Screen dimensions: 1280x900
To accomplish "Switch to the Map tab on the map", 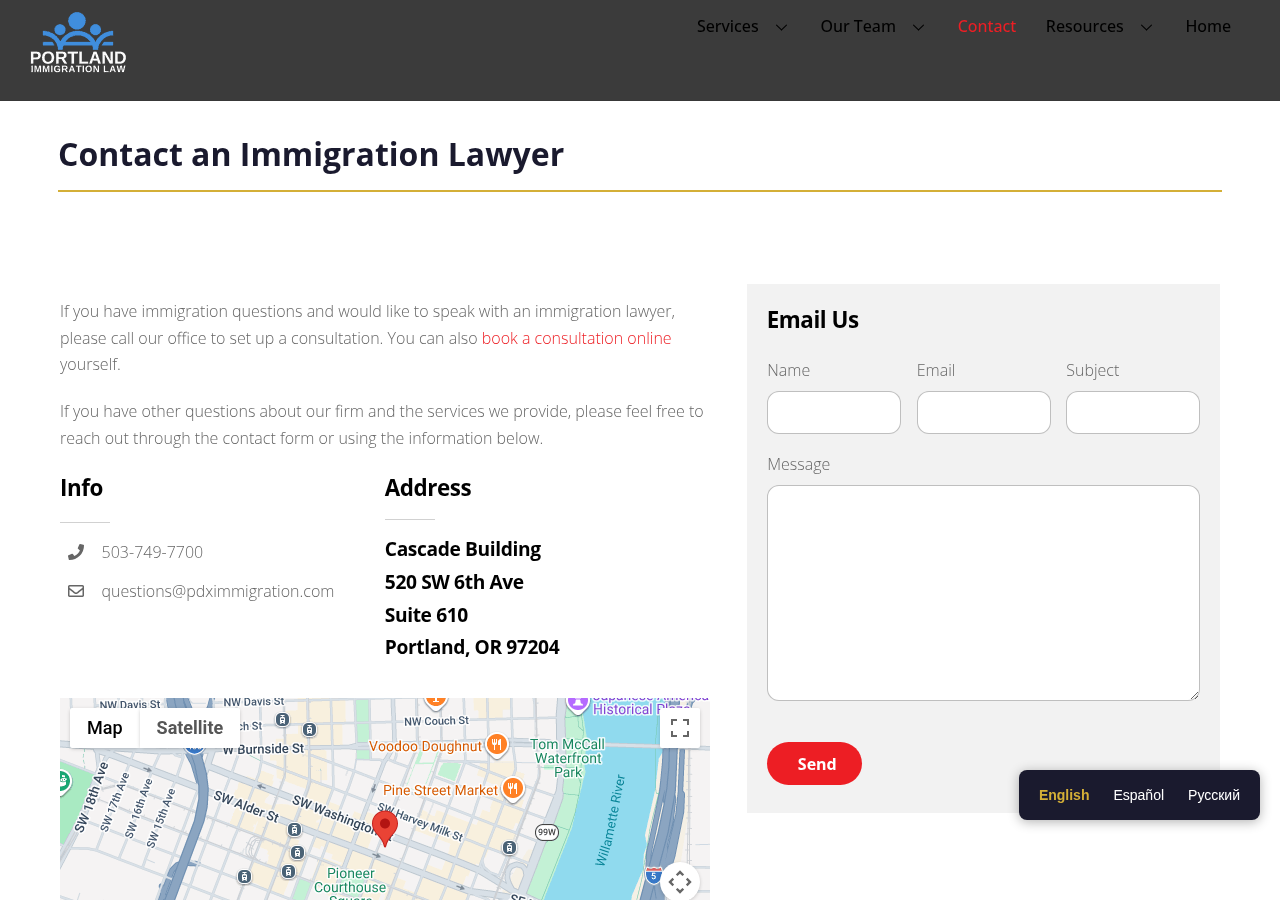I will pyautogui.click(x=103, y=726).
